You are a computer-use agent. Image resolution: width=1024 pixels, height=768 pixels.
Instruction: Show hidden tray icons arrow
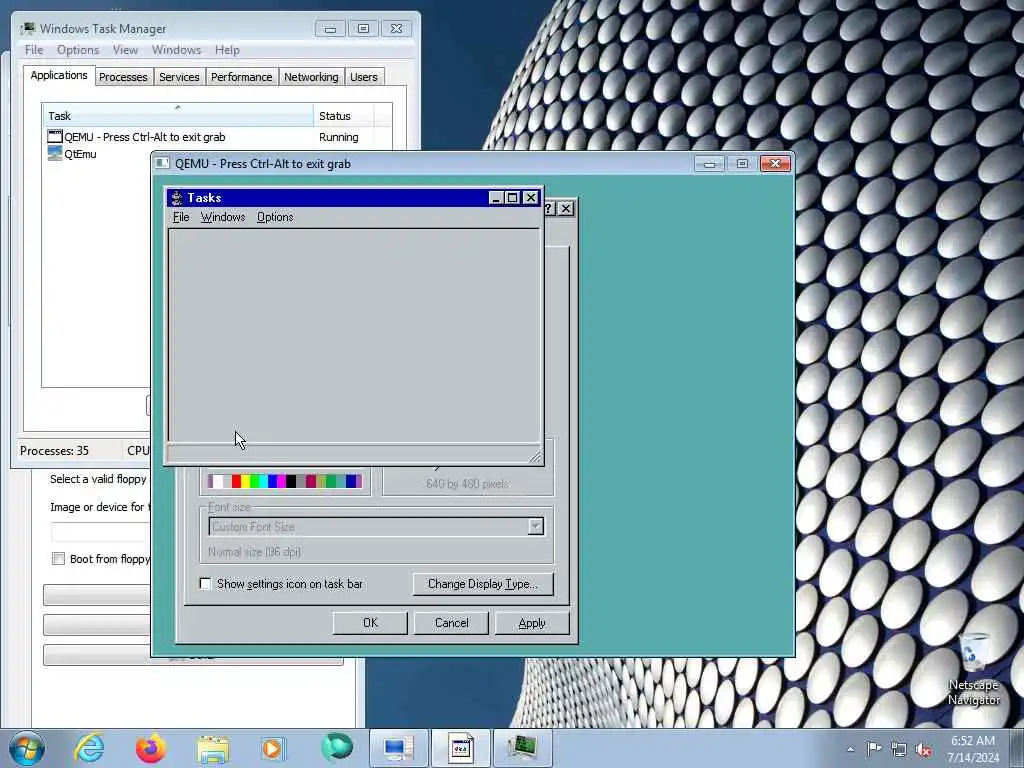(850, 749)
